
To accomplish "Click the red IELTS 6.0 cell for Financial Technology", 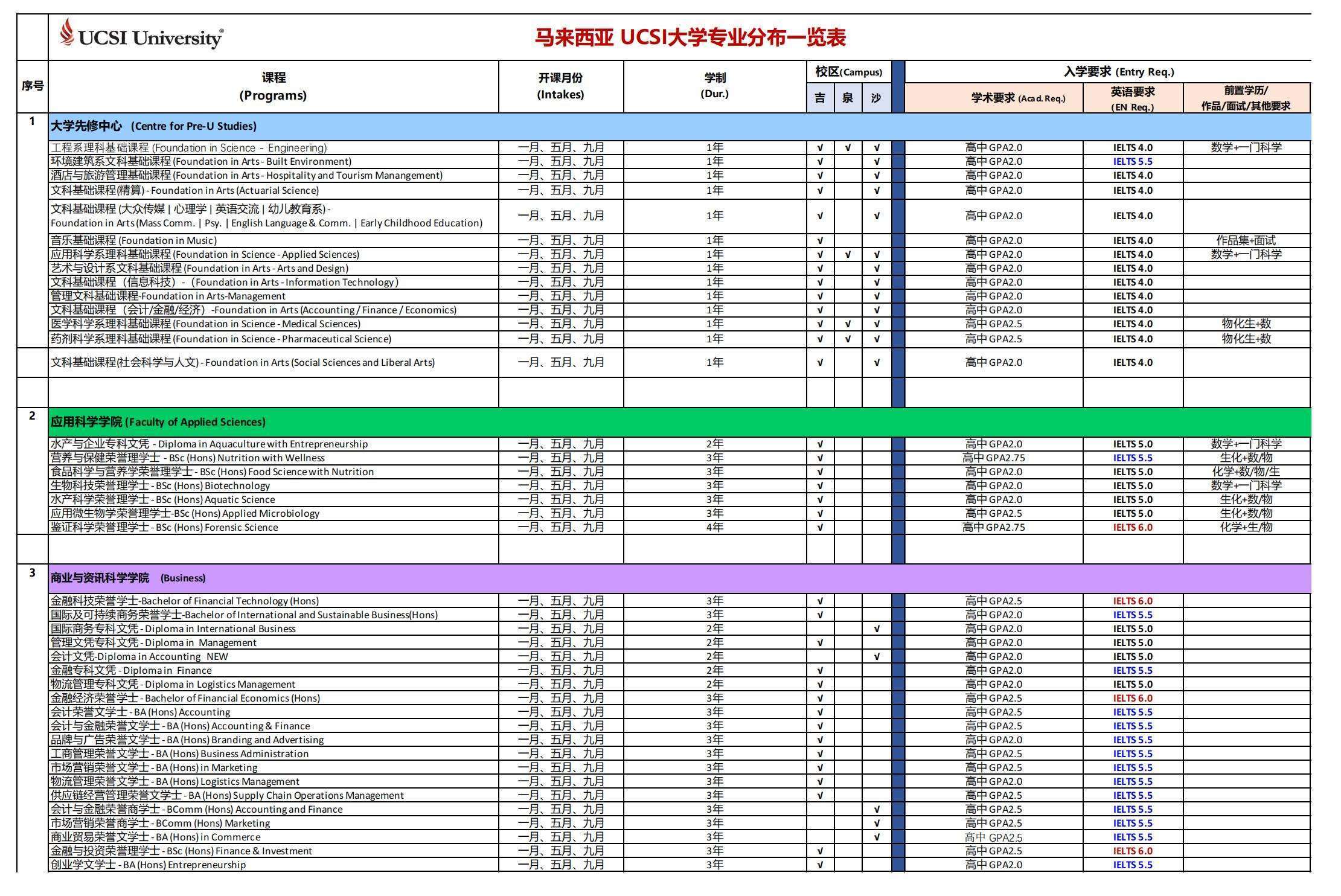I will tap(1132, 601).
